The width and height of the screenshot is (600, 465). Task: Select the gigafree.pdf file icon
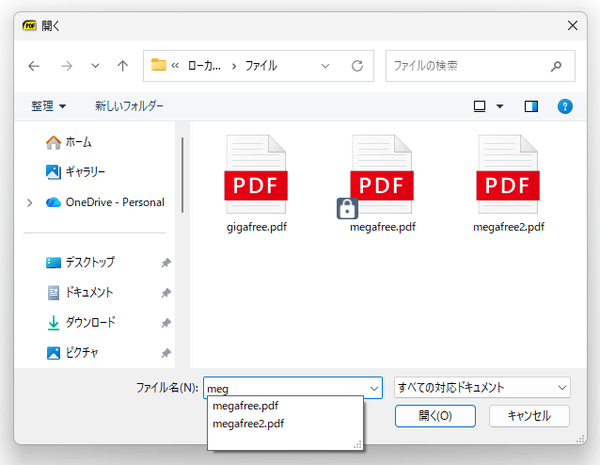click(x=256, y=174)
